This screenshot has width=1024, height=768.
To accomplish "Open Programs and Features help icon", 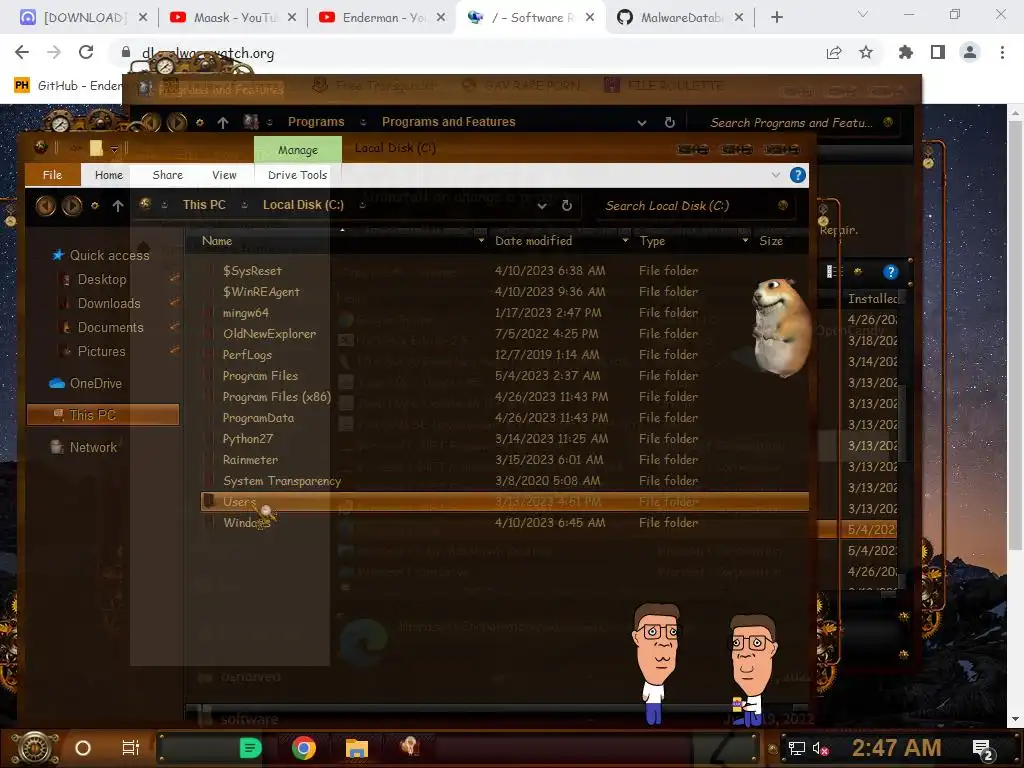I will (890, 272).
